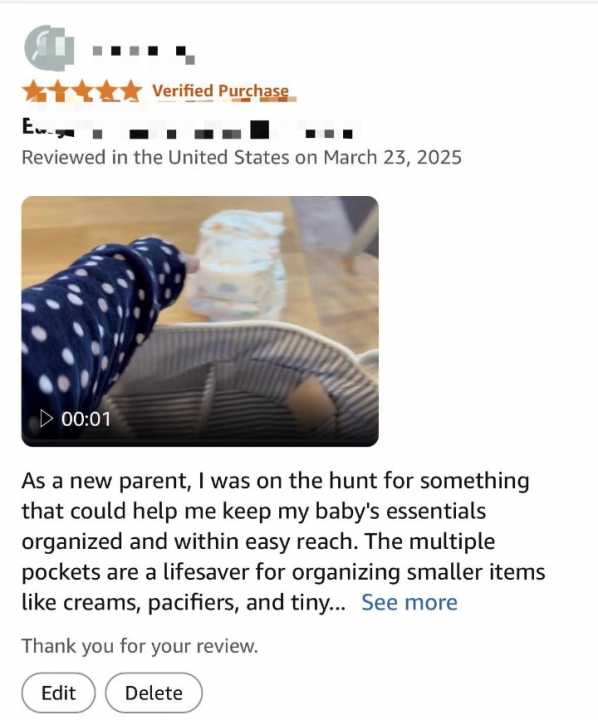Click the second orange rating star
This screenshot has width=598, height=720.
pyautogui.click(x=57, y=91)
